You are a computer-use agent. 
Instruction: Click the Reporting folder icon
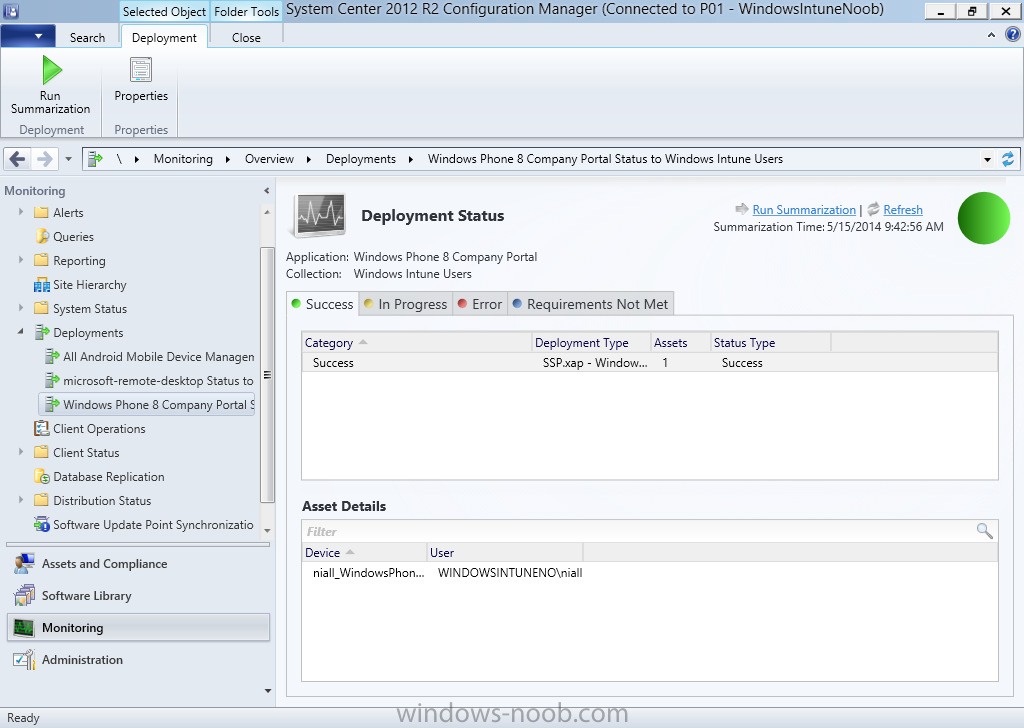click(x=41, y=260)
